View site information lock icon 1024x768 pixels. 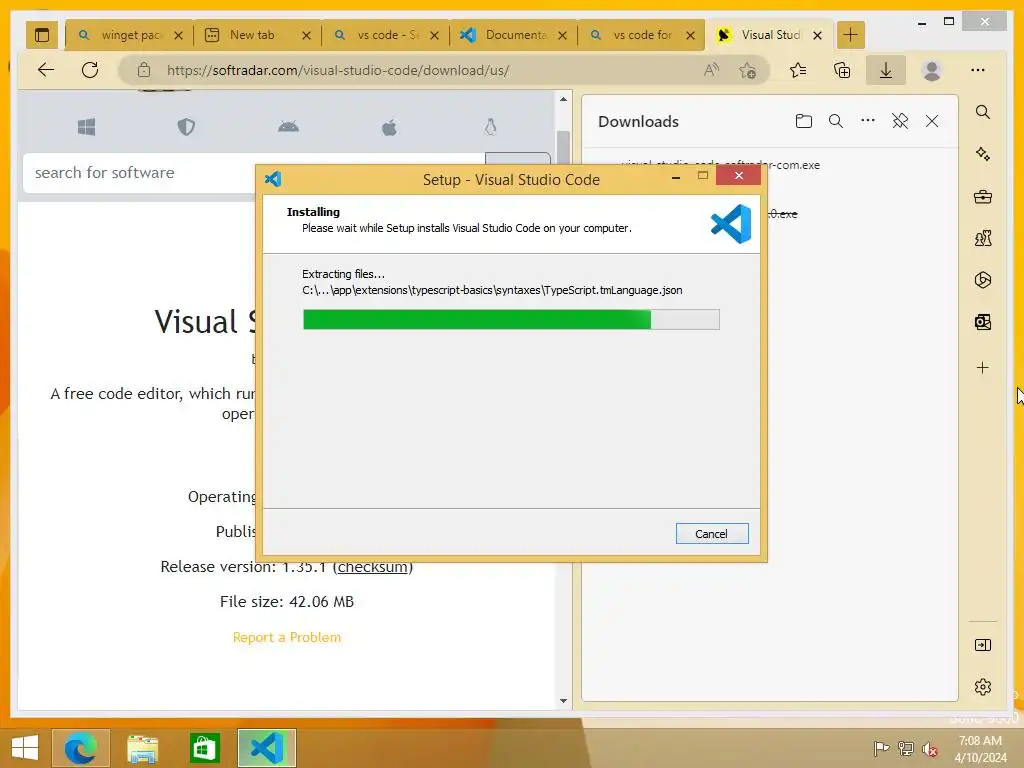[144, 70]
